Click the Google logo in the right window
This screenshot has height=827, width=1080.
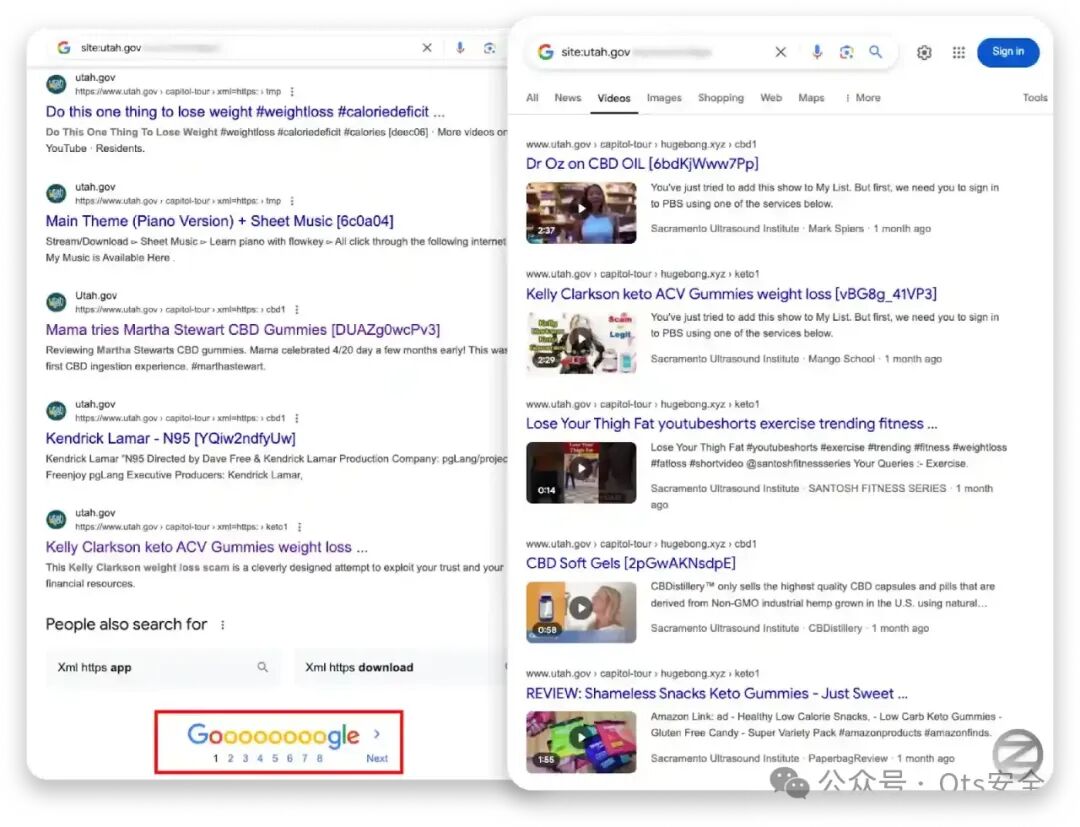point(546,52)
